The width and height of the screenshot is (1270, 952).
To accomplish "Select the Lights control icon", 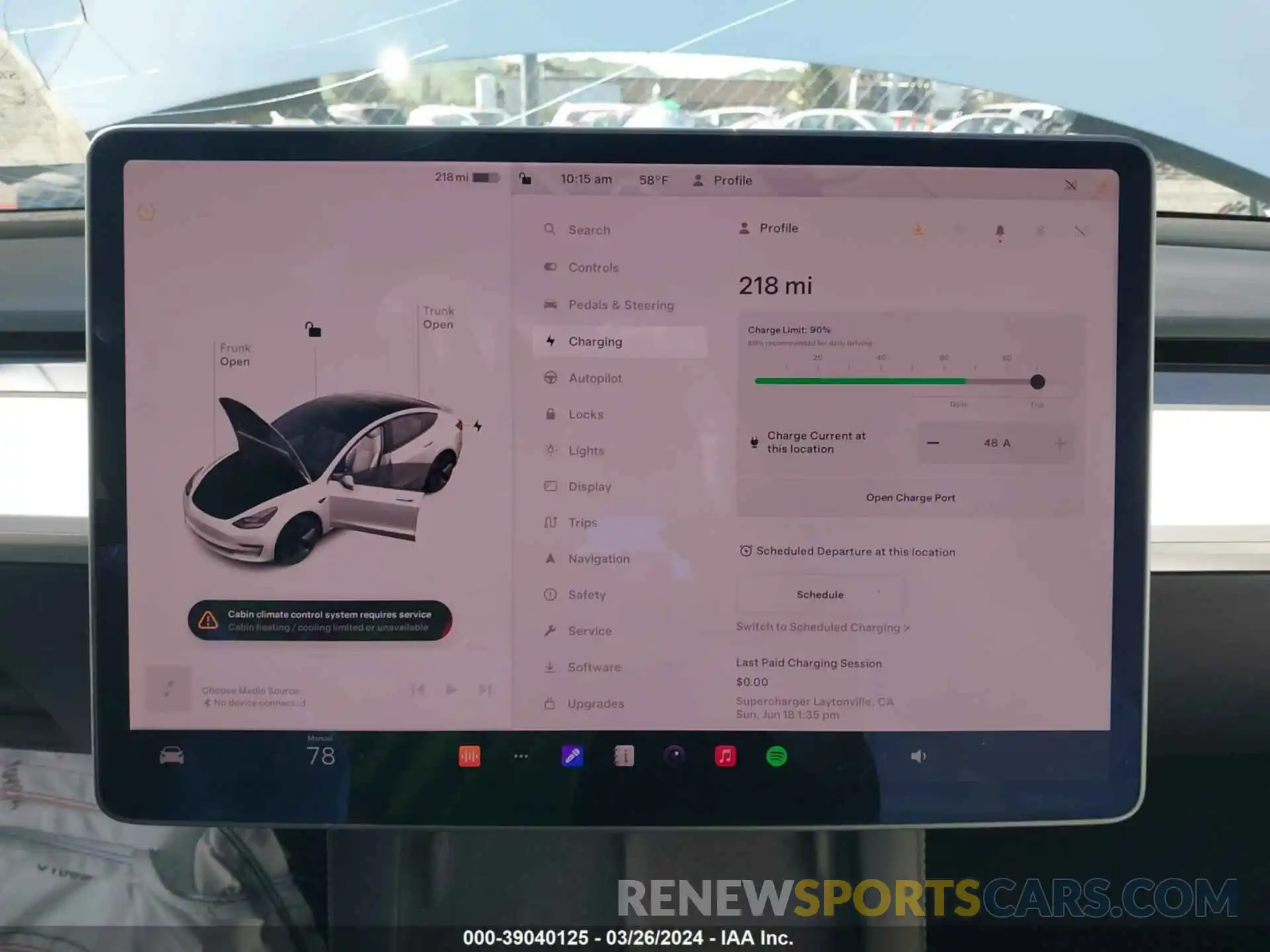I will (555, 450).
